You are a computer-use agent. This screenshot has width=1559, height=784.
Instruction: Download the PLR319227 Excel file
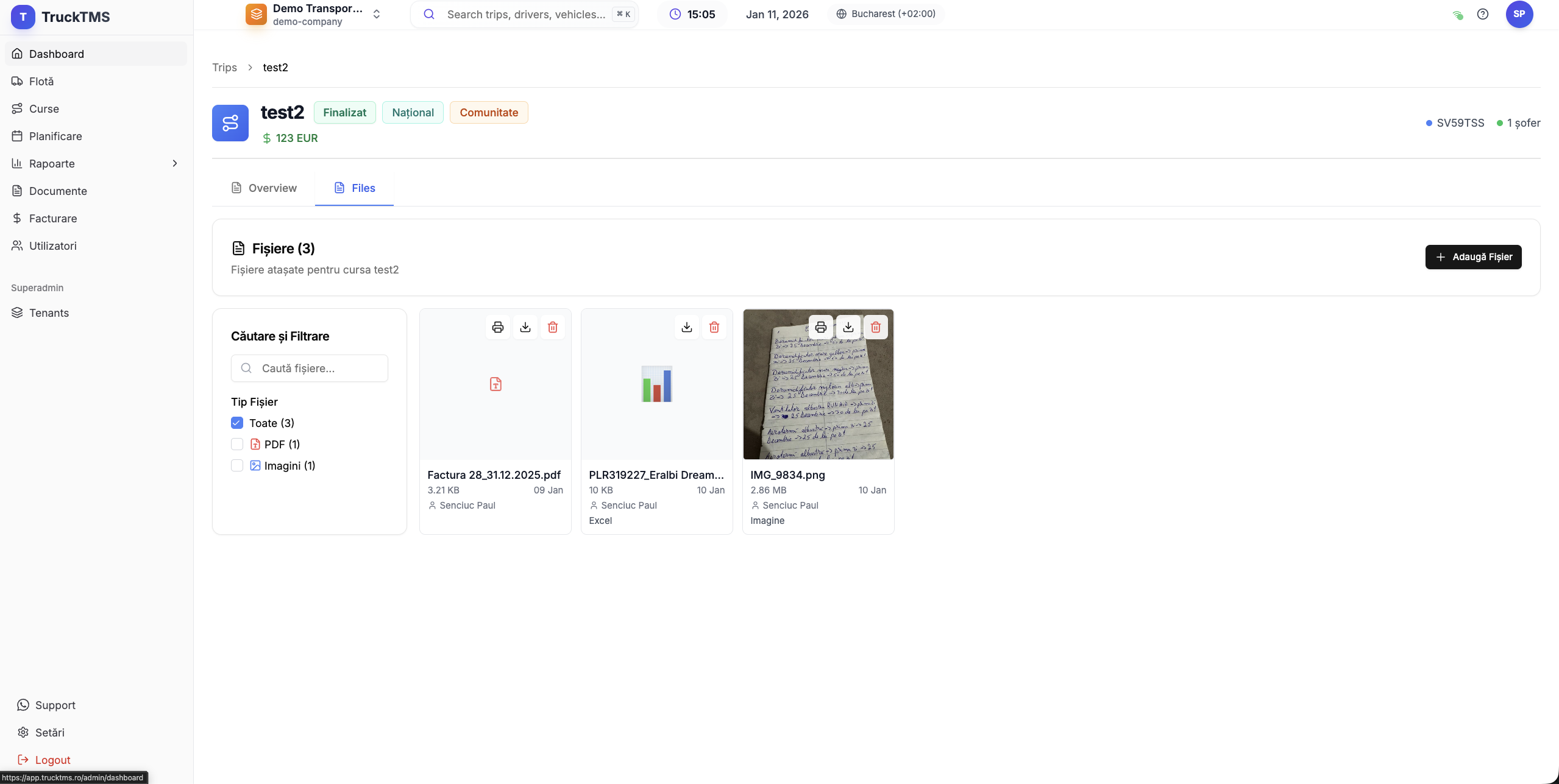pyautogui.click(x=686, y=327)
